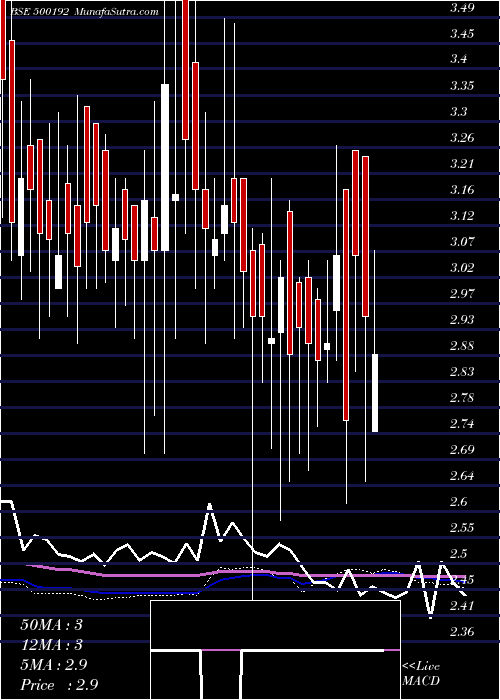
Task: Click the 2.97 price axis label
Action: [x=462, y=294]
